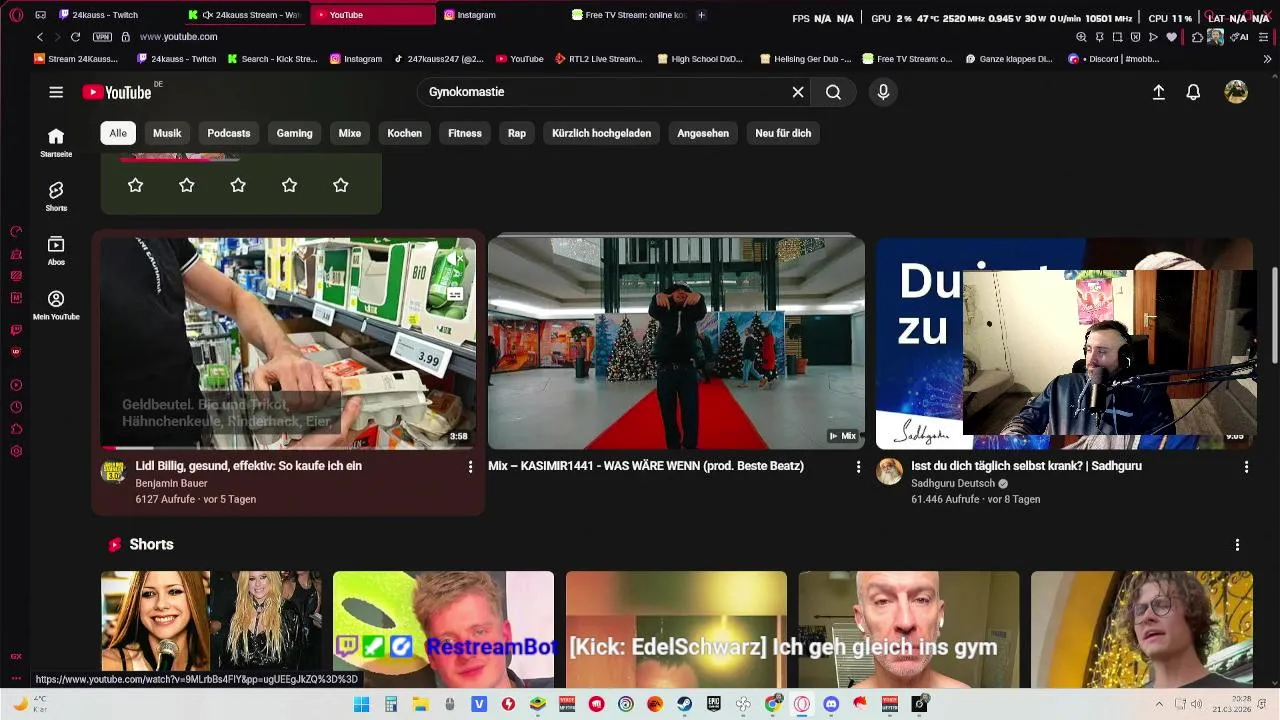Open Sadhguru Deutsch channel avatar
The width and height of the screenshot is (1280, 720).
[889, 472]
